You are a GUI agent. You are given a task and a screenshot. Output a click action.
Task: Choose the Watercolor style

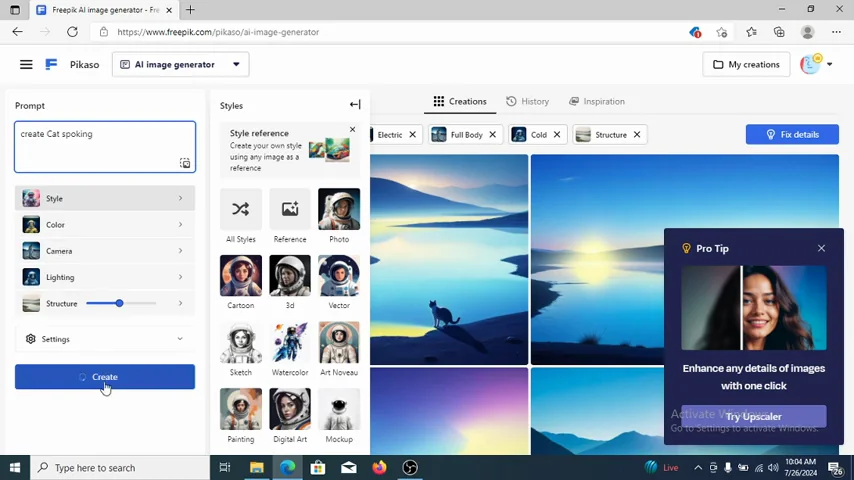[290, 342]
